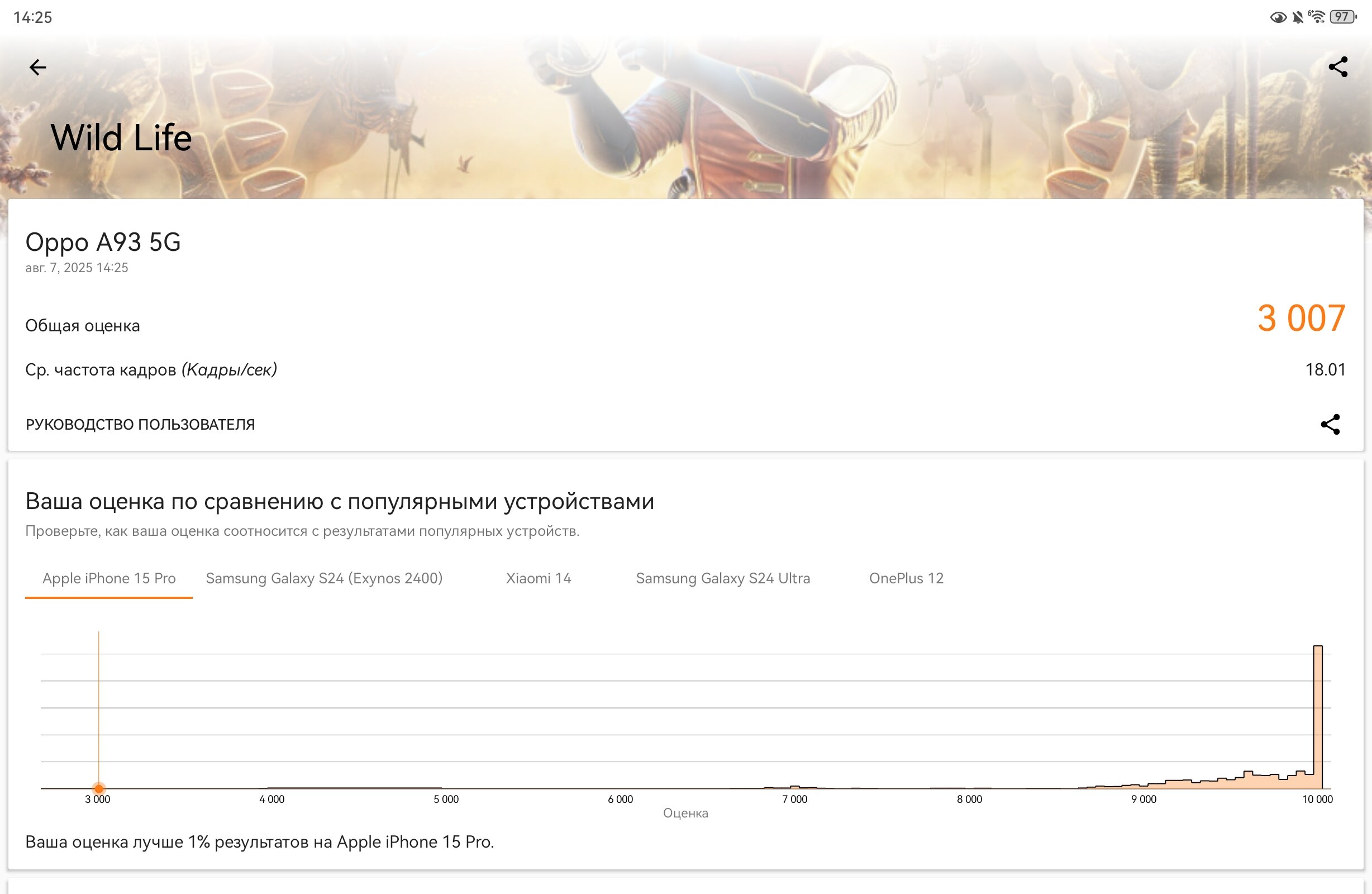The width and height of the screenshot is (1372, 894).
Task: Tap the orange score marker on chart
Action: [98, 788]
